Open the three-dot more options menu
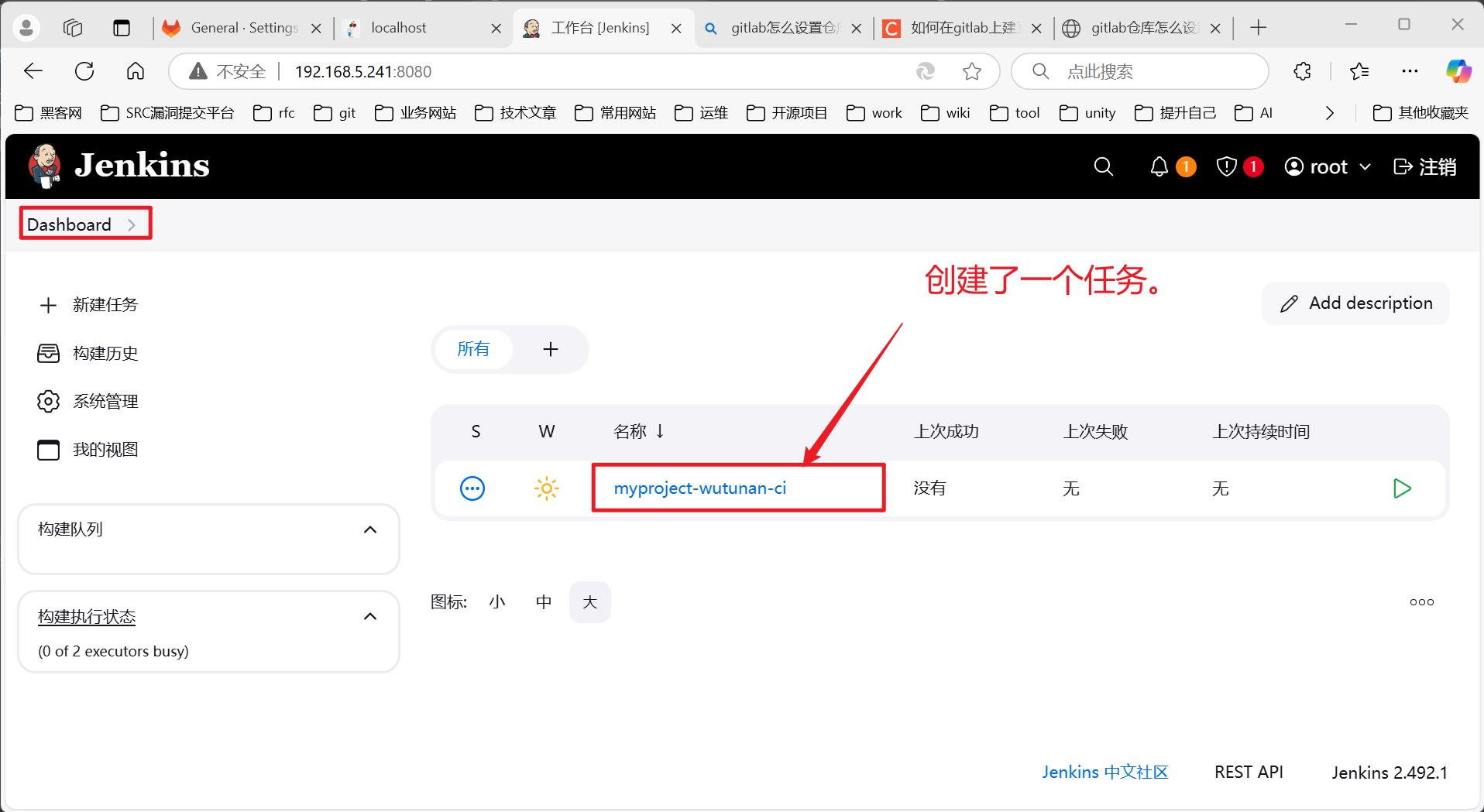Viewport: 1484px width, 812px height. 1421,602
